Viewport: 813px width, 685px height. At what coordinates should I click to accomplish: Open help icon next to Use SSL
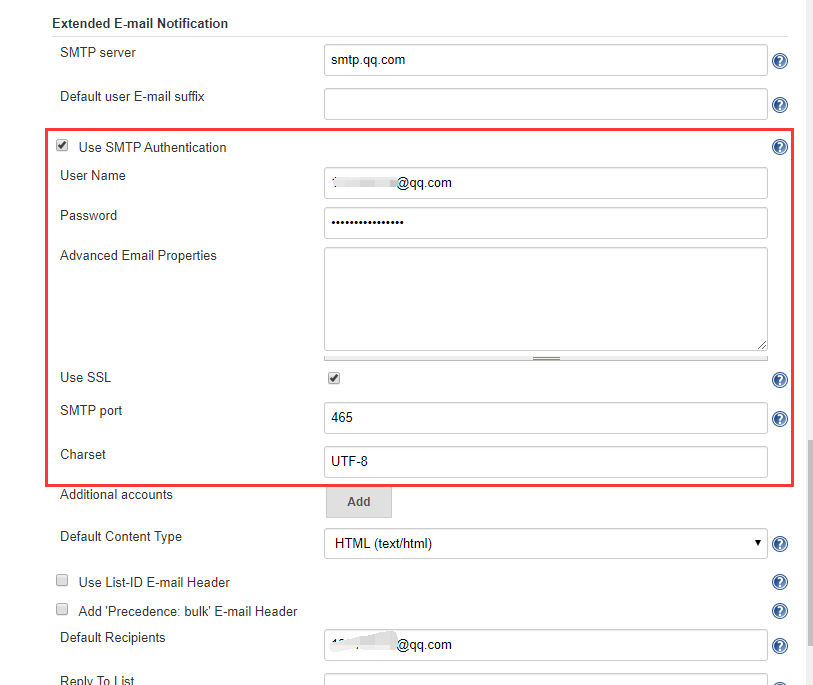pos(780,380)
